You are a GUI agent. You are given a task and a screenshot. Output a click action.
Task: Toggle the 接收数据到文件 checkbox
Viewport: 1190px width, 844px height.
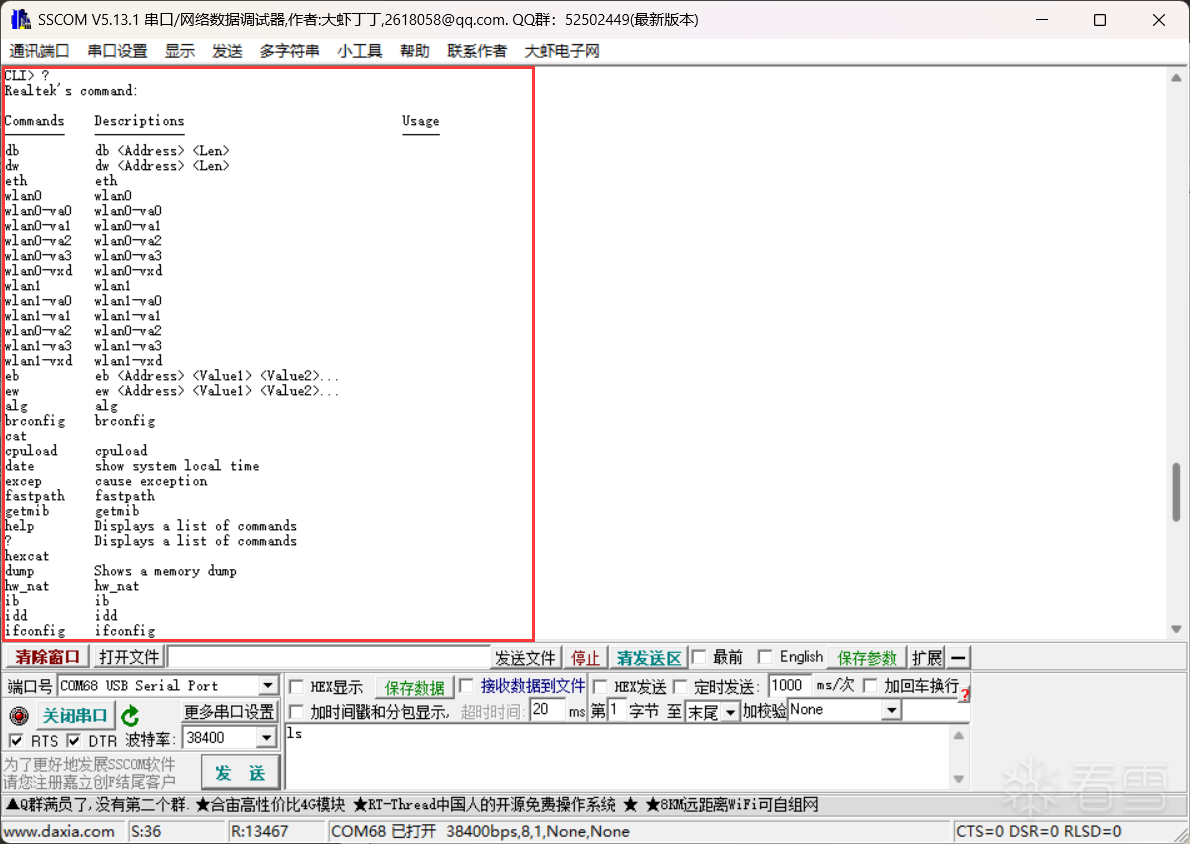coord(467,686)
